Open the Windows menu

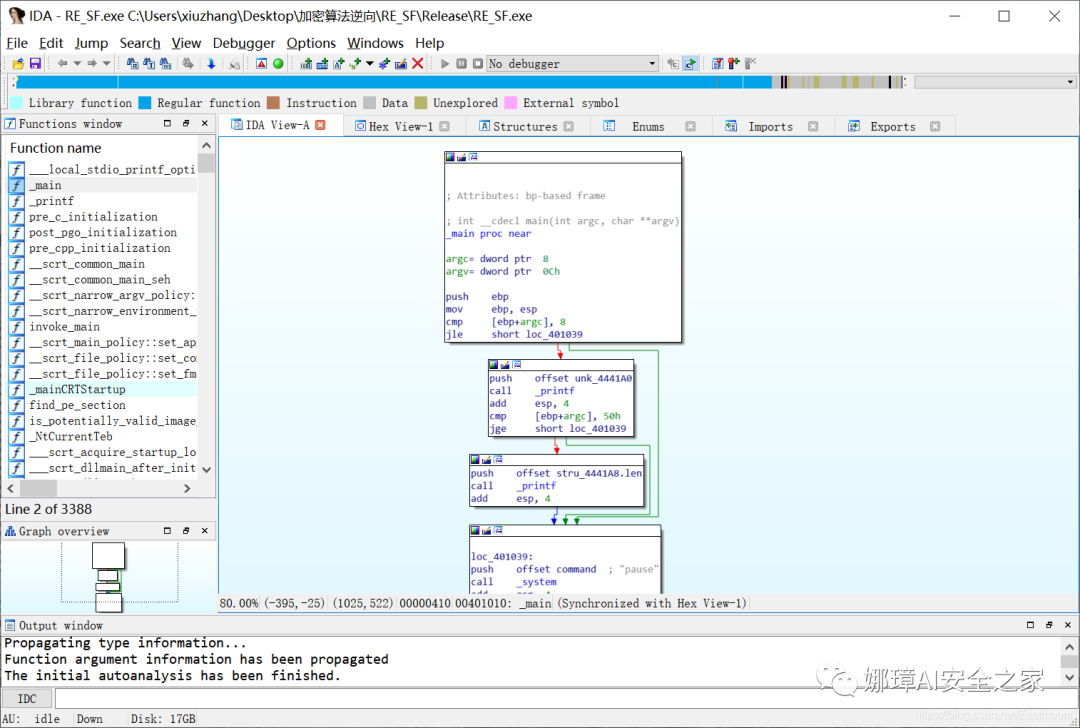pos(375,43)
